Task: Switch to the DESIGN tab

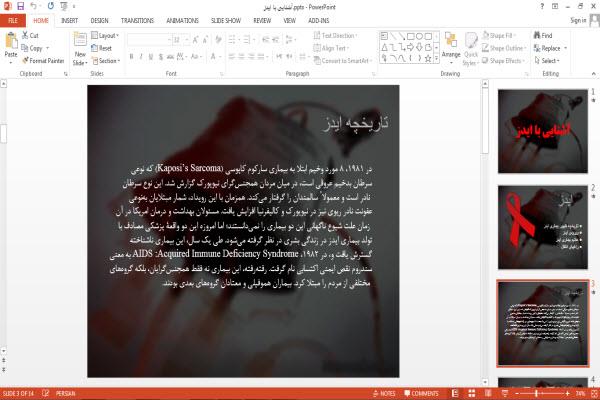Action: [99, 21]
